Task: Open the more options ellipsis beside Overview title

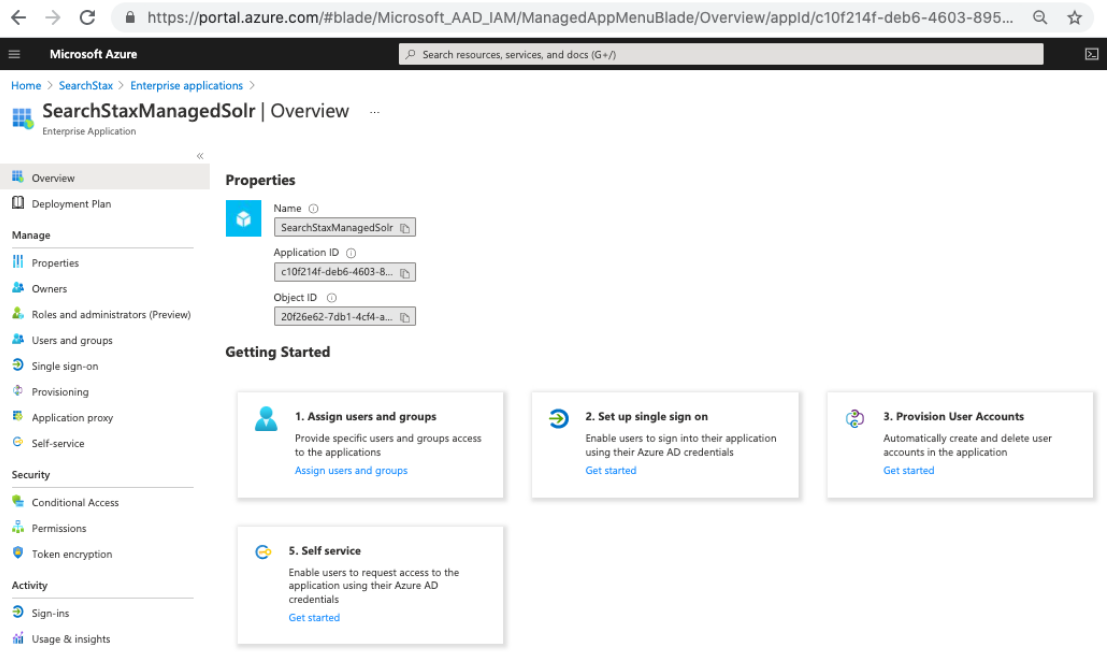Action: tap(375, 112)
